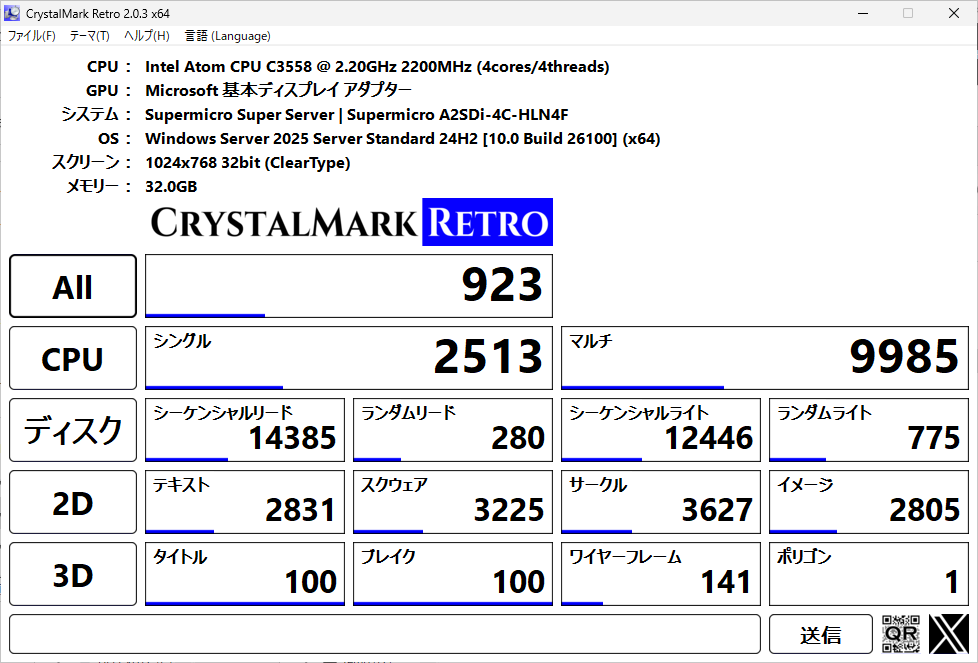Viewport: 978px width, 663px height.
Task: Click the CrystalMark Retro logo banner
Action: pos(351,222)
